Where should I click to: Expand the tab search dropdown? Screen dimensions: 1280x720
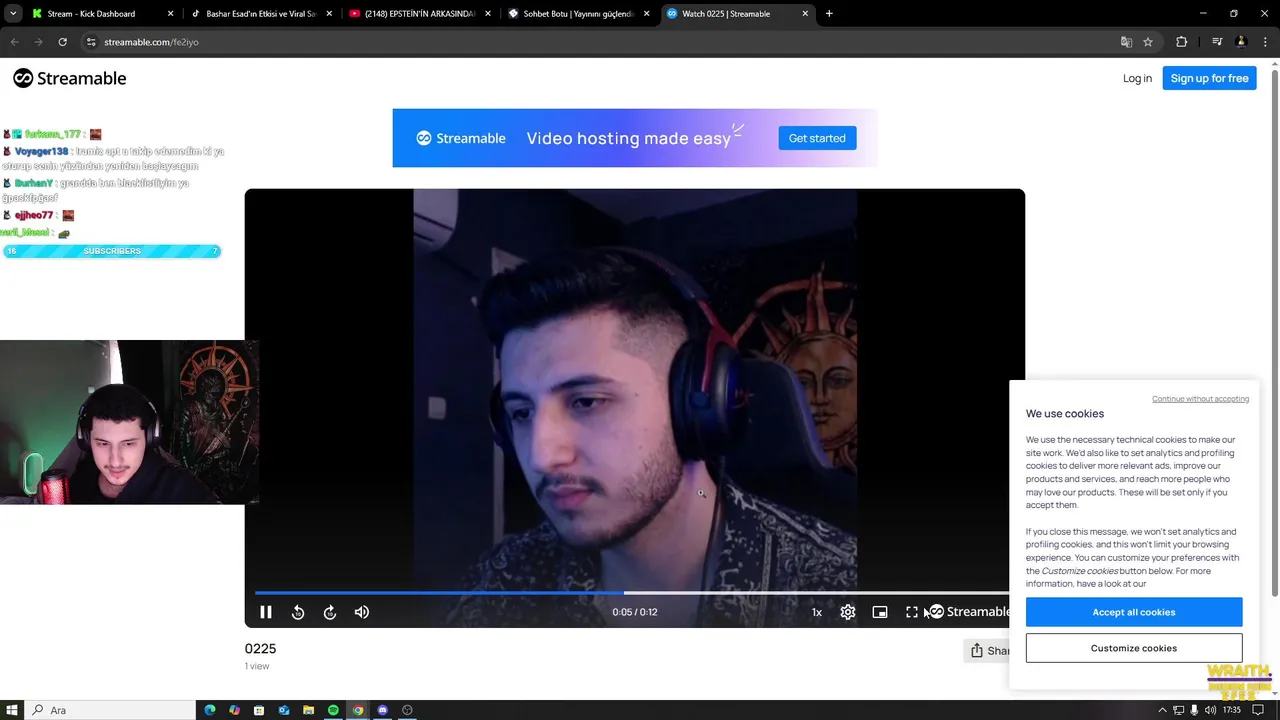tap(12, 14)
